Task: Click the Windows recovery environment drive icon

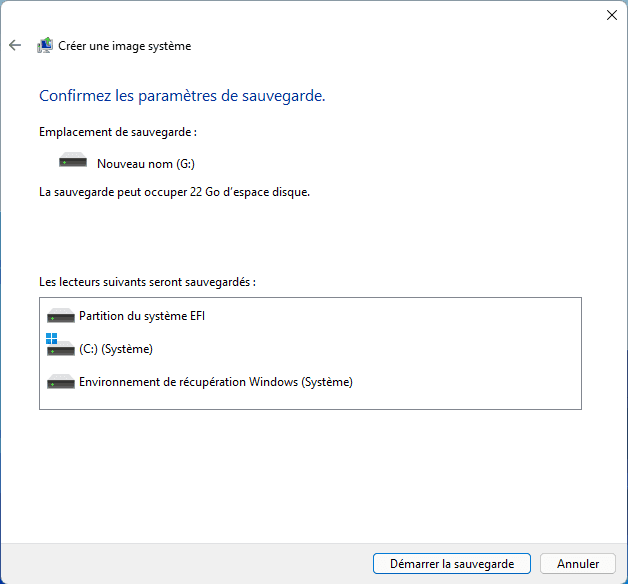Action: click(60, 382)
